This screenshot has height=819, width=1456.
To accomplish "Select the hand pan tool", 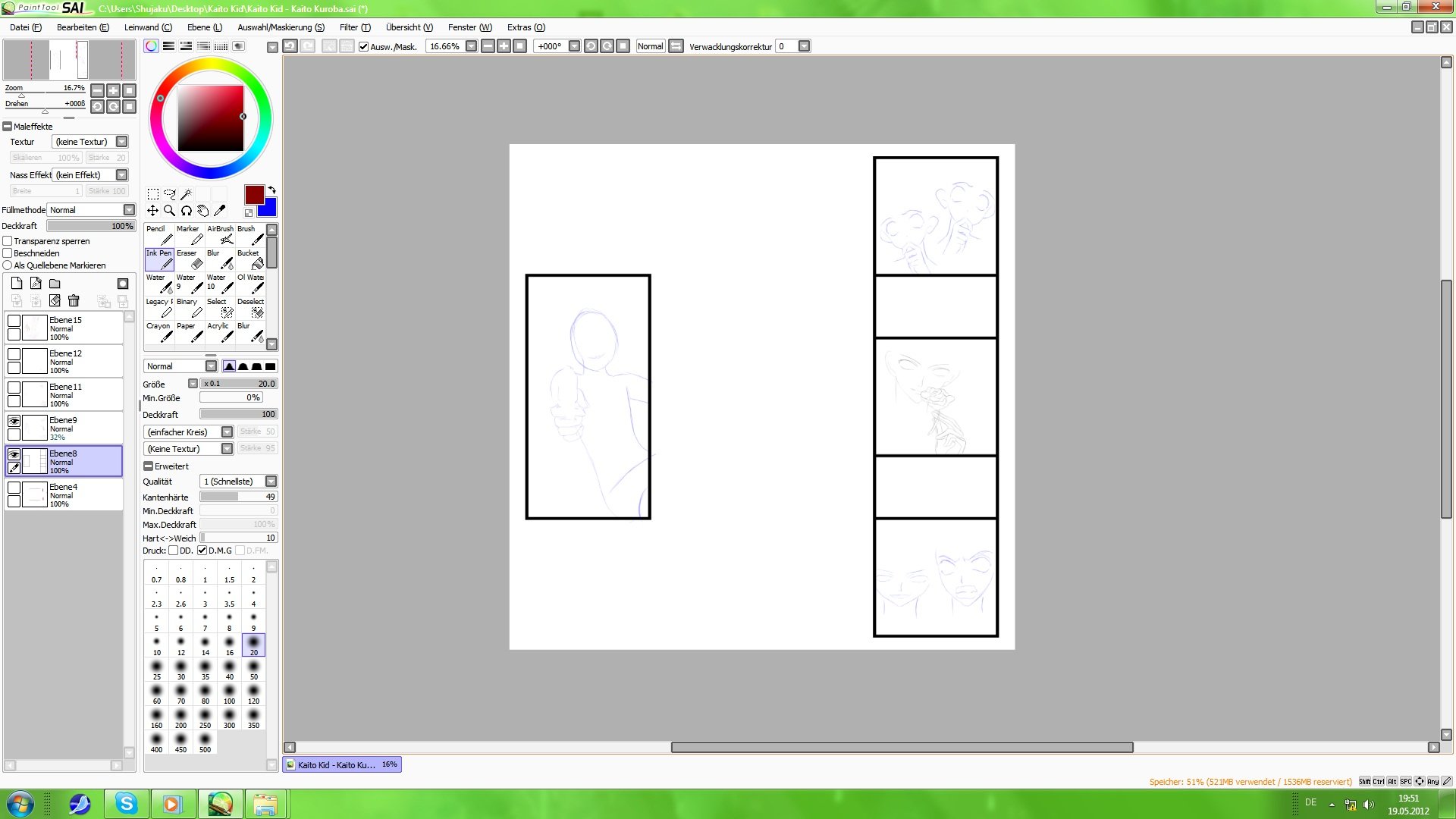I will click(x=203, y=211).
